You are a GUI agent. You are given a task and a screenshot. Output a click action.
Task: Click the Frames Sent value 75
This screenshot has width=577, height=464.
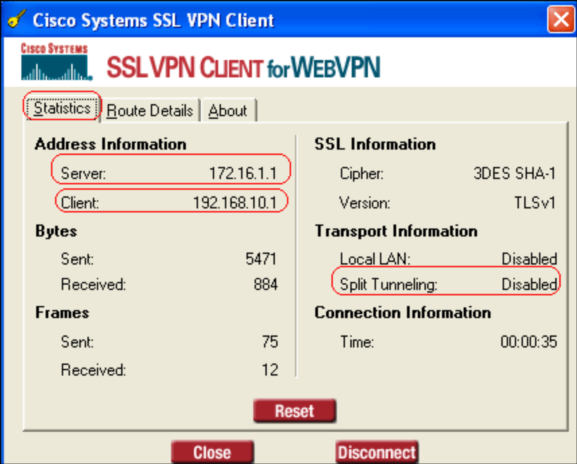click(270, 342)
